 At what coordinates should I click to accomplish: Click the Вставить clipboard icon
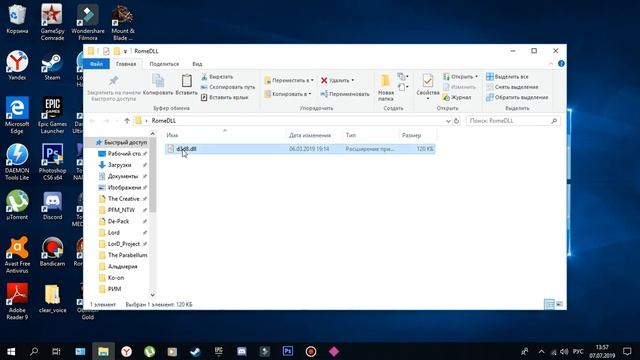point(187,81)
